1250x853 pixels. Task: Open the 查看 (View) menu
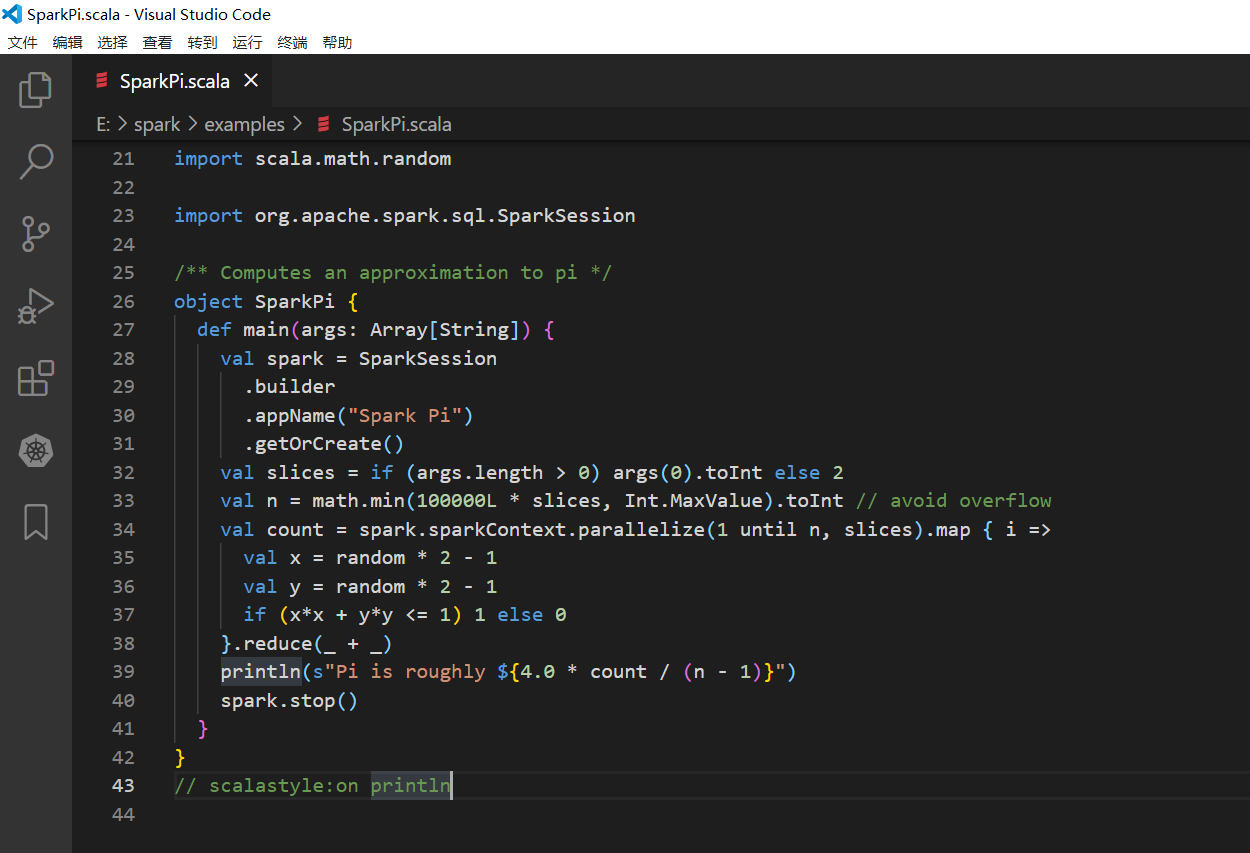click(x=157, y=42)
